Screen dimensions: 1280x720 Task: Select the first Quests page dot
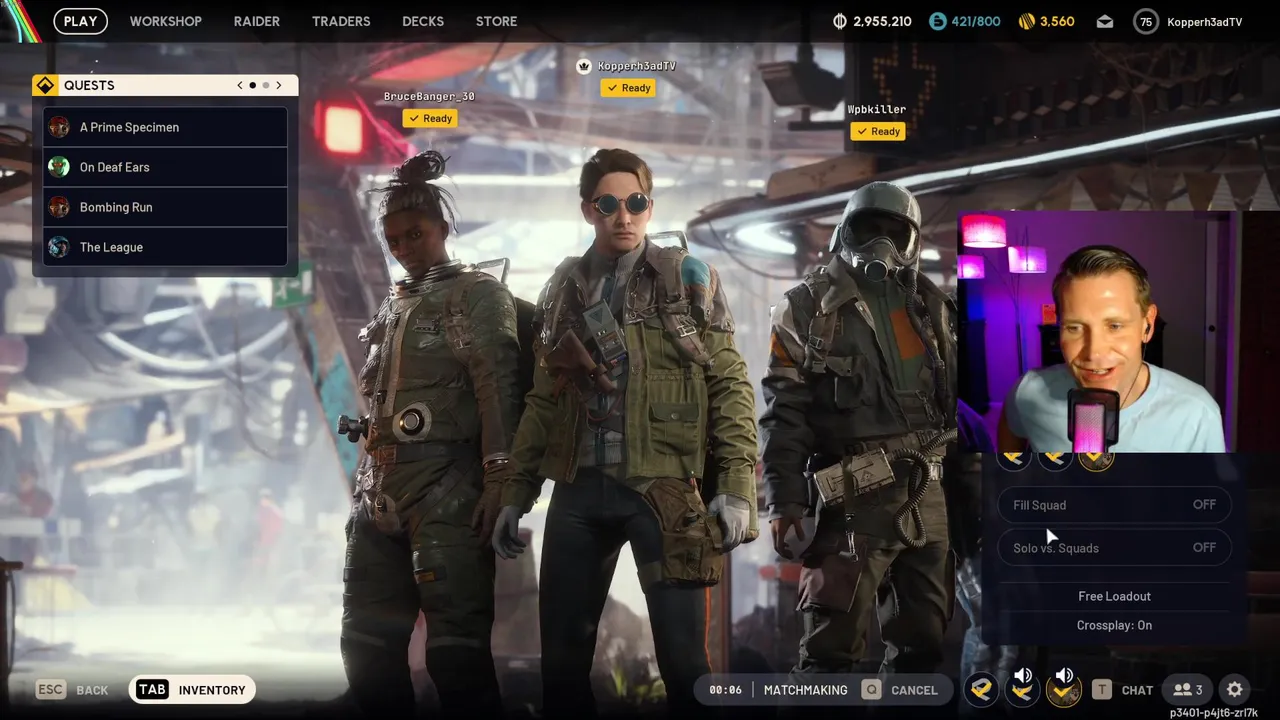pos(253,85)
